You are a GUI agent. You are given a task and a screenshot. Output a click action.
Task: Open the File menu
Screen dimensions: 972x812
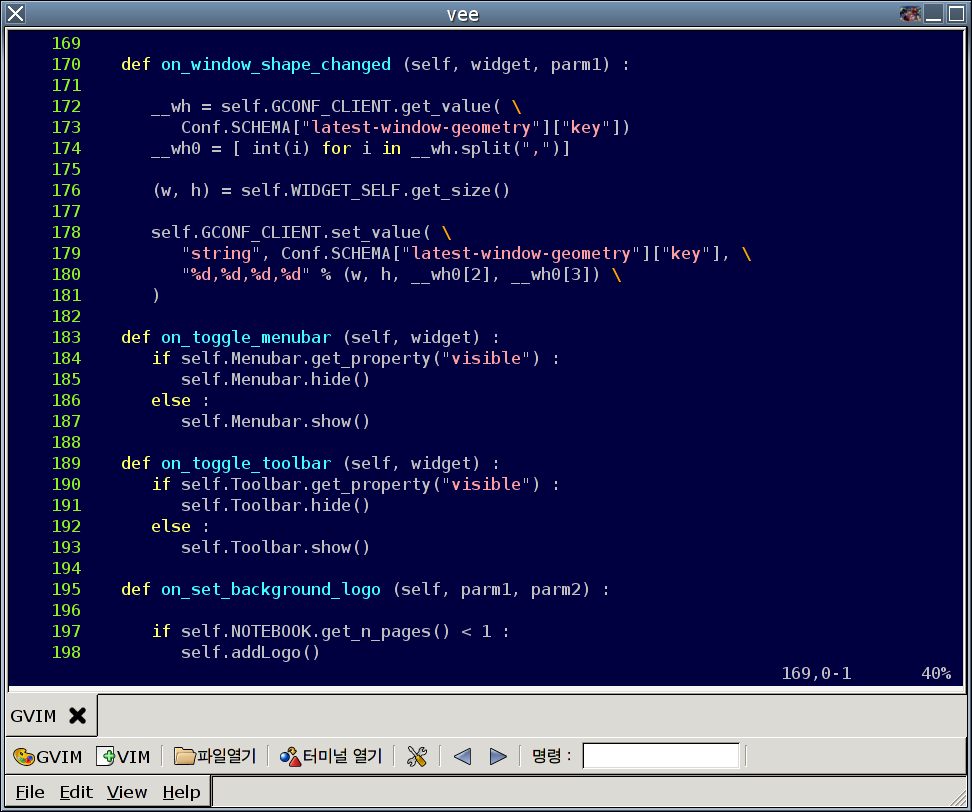(x=30, y=792)
